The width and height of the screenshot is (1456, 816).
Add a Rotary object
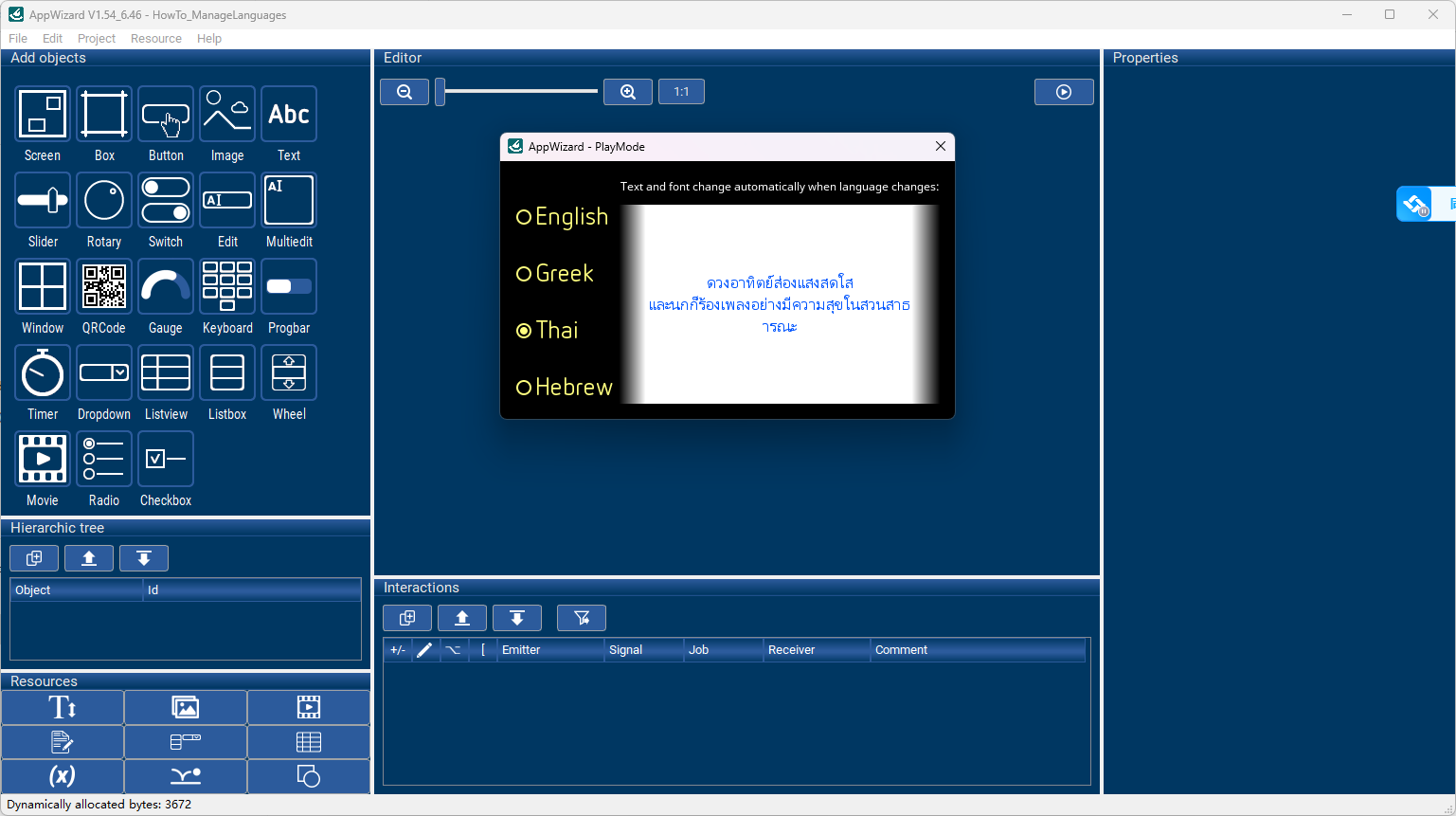[x=104, y=200]
